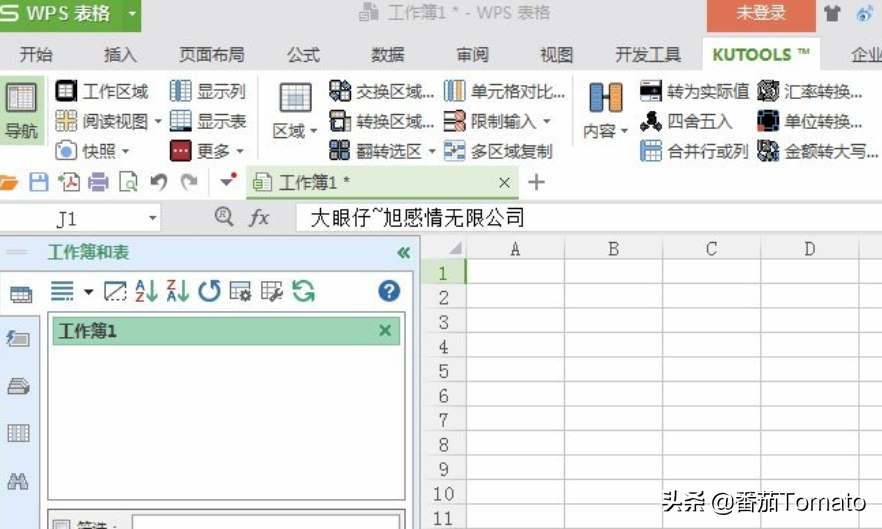Open the Name Box dropdown arrow
The width and height of the screenshot is (882, 529).
click(x=152, y=218)
